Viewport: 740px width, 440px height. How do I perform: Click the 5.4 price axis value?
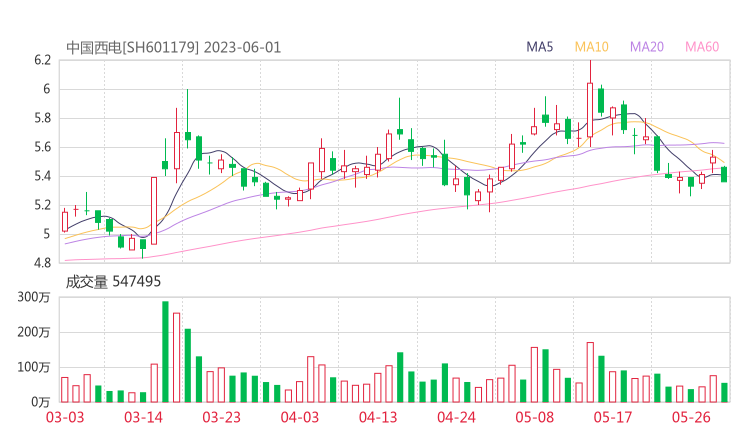(42, 177)
